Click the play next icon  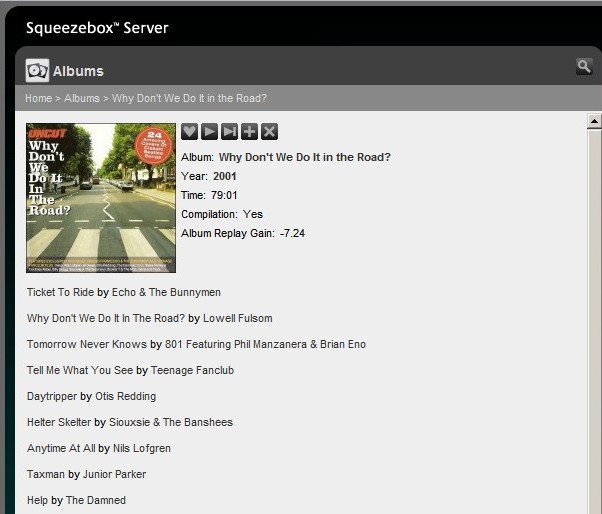229,131
